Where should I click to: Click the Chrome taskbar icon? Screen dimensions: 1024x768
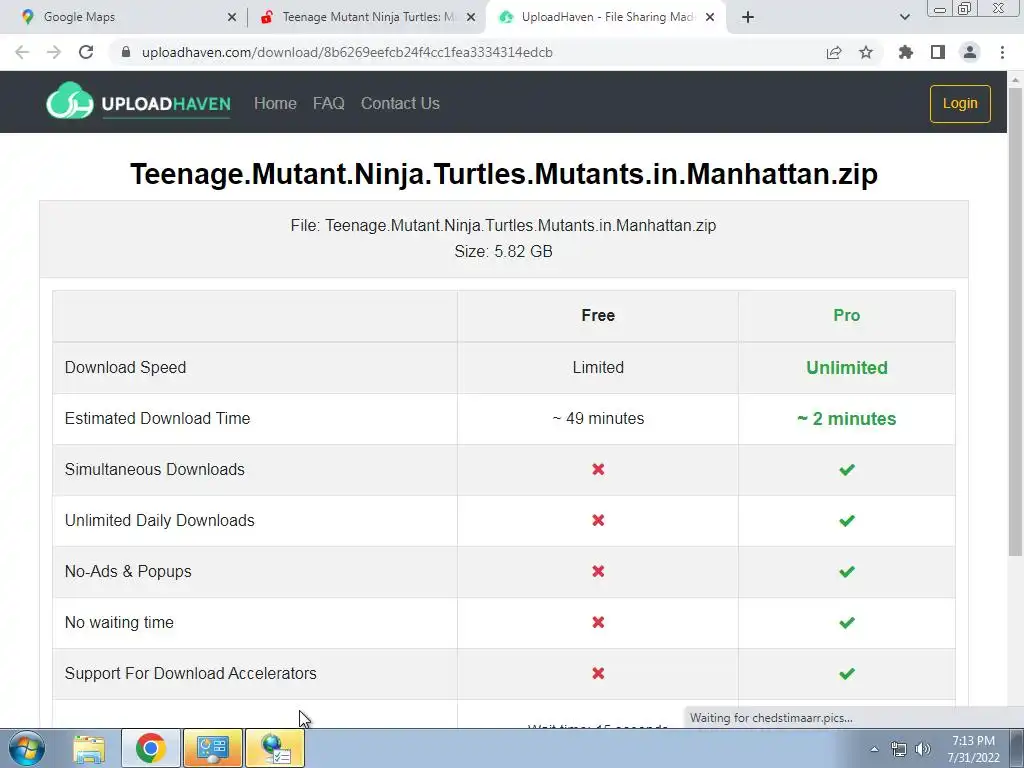pos(150,748)
